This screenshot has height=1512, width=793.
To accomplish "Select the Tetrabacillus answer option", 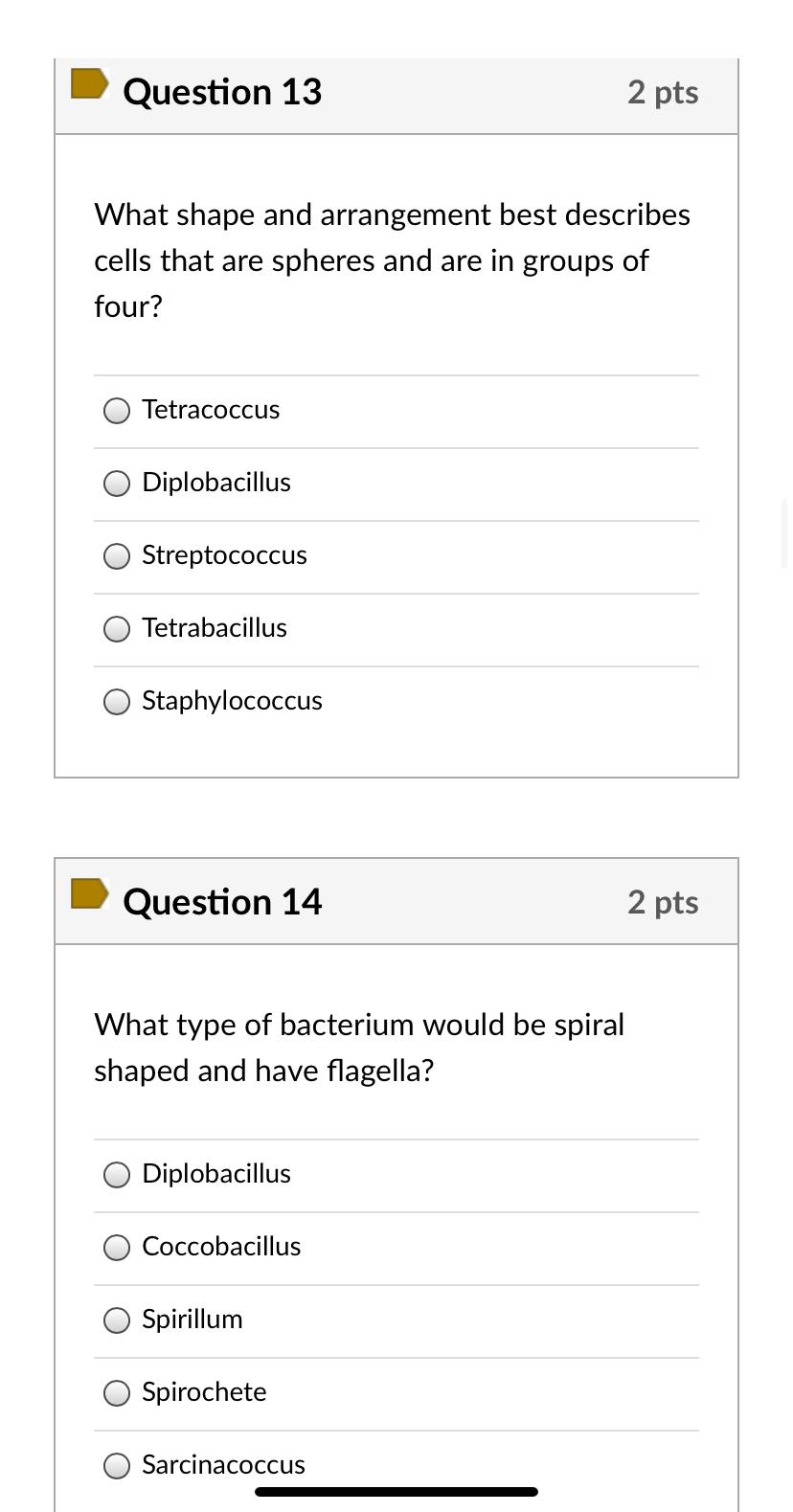I will tap(116, 628).
